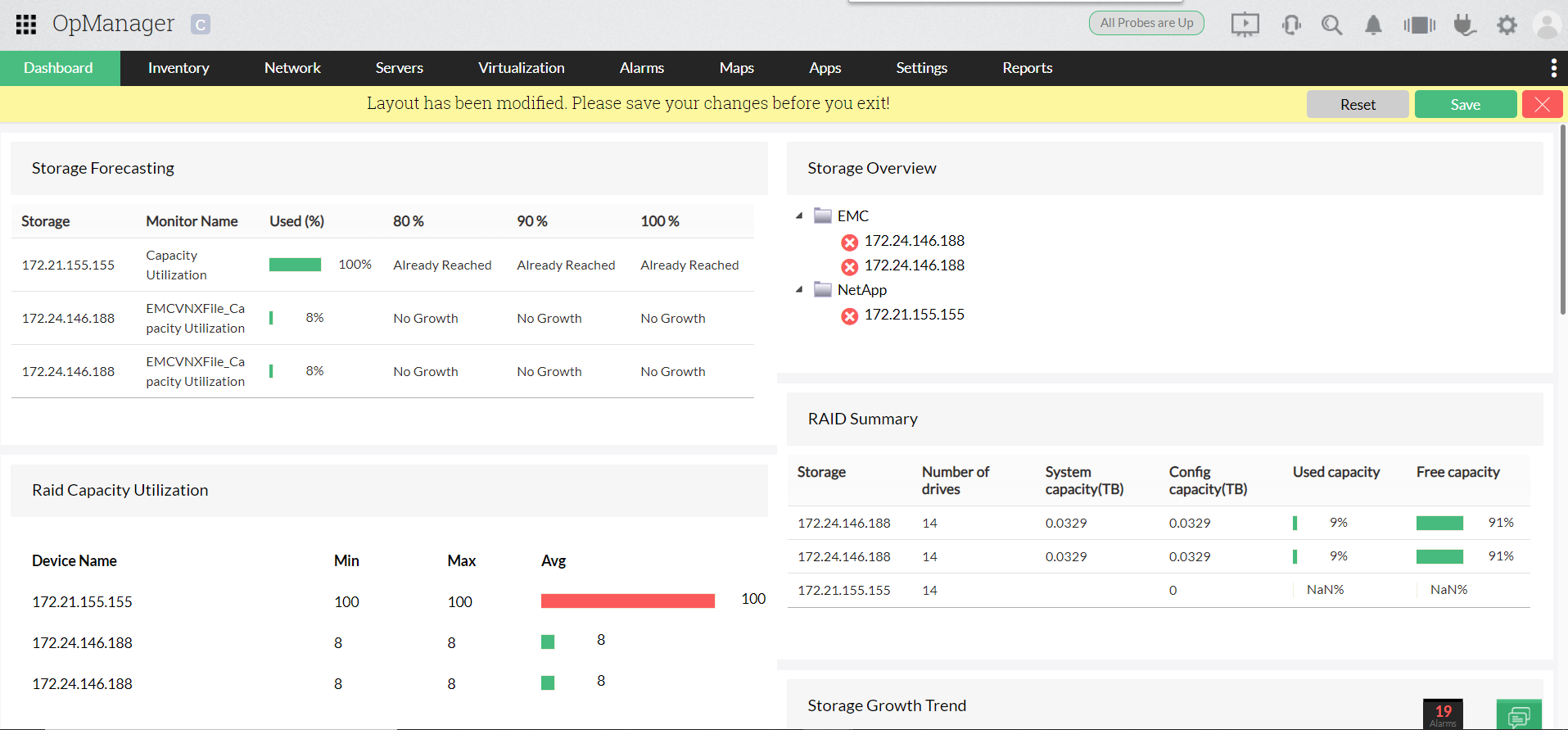
Task: Click the System capacity(TB) column header
Action: pos(1084,480)
